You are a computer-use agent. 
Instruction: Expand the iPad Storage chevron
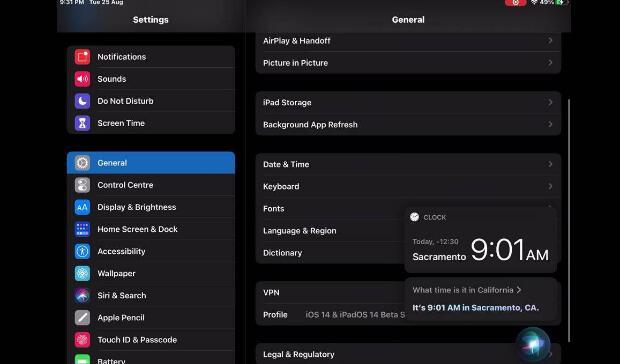pos(550,102)
